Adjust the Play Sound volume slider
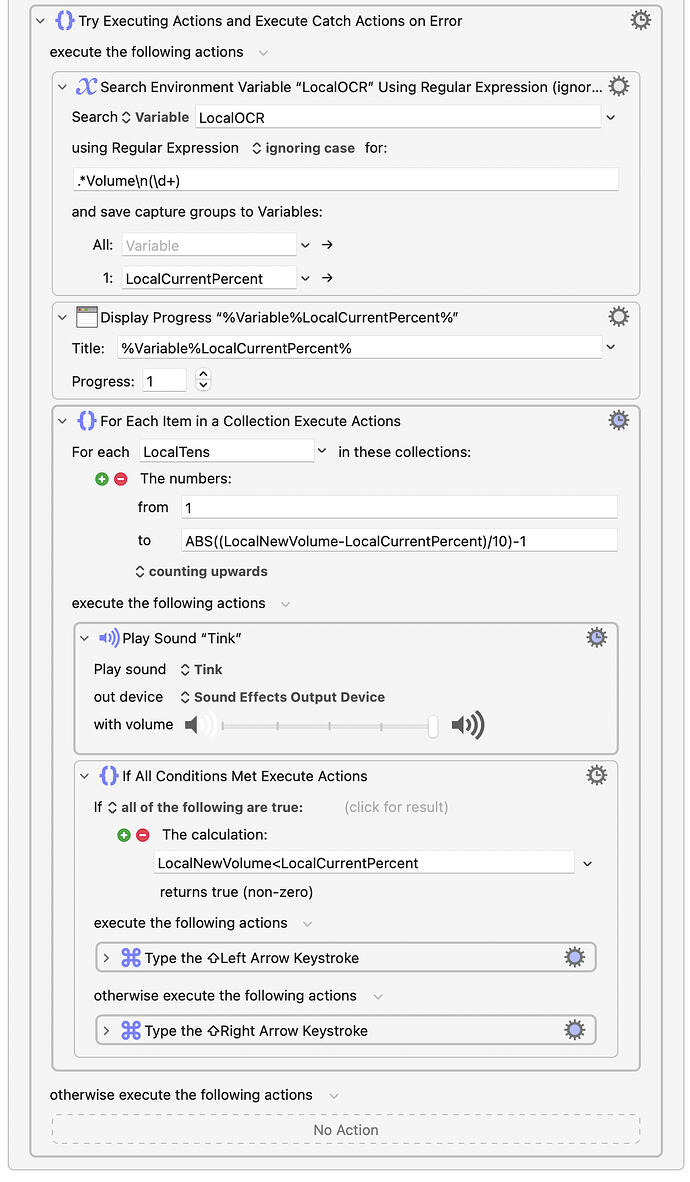This screenshot has height=1182, width=690. tap(328, 726)
